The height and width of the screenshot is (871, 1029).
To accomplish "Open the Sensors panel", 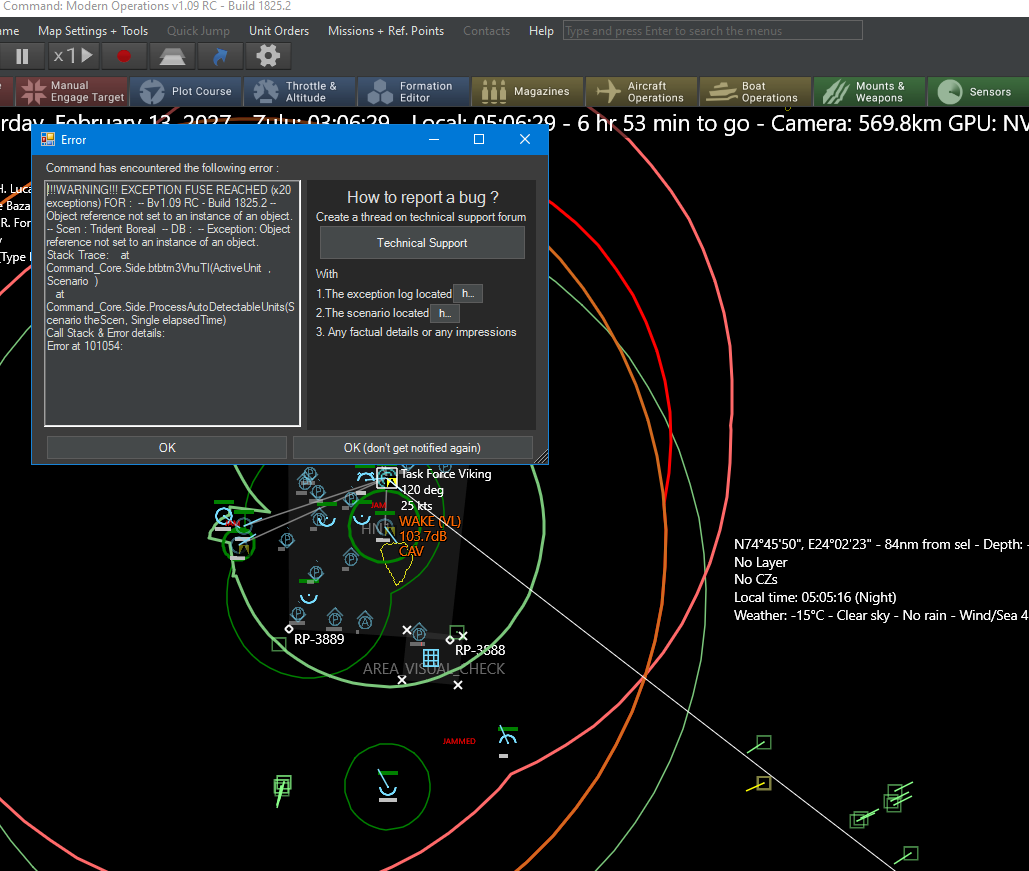I will click(x=979, y=91).
